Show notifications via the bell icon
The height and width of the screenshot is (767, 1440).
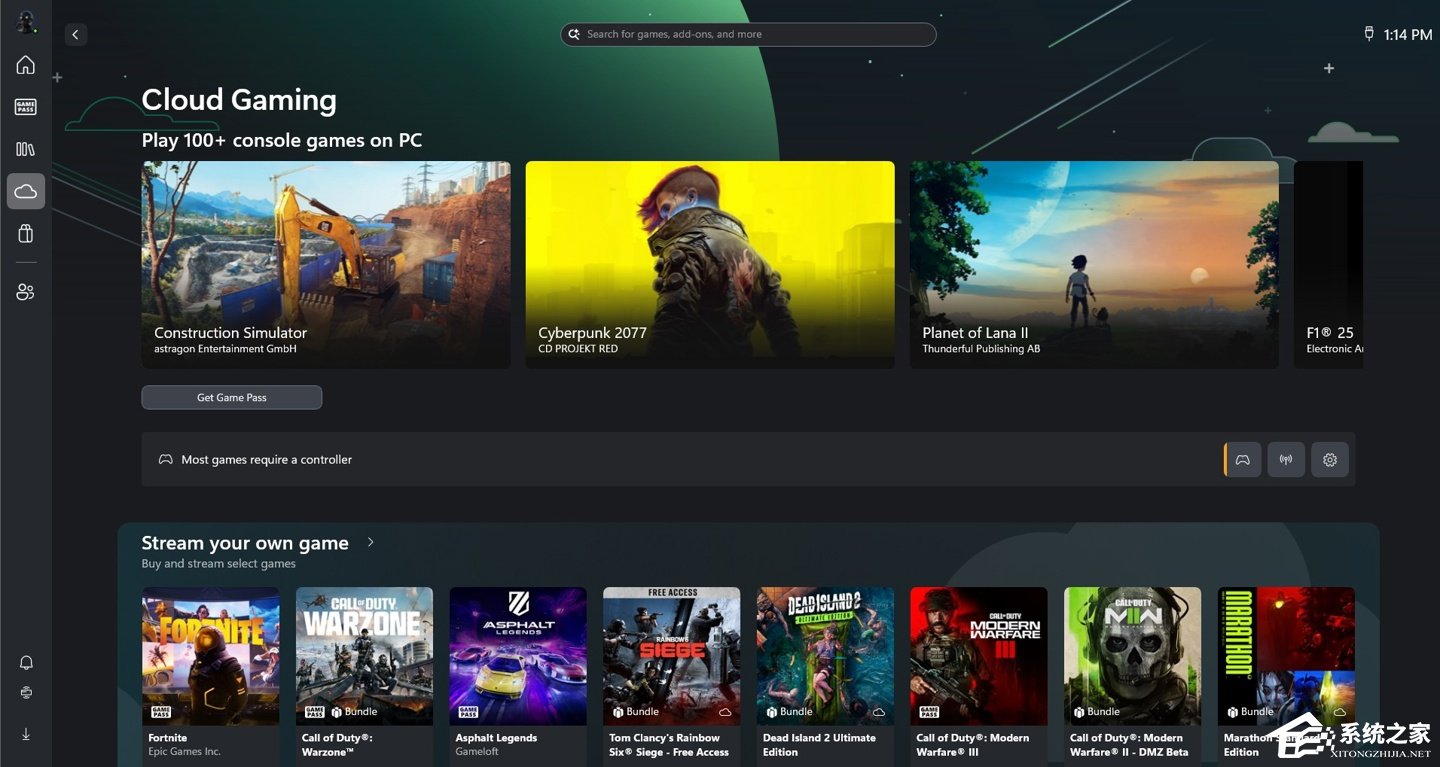tap(26, 663)
